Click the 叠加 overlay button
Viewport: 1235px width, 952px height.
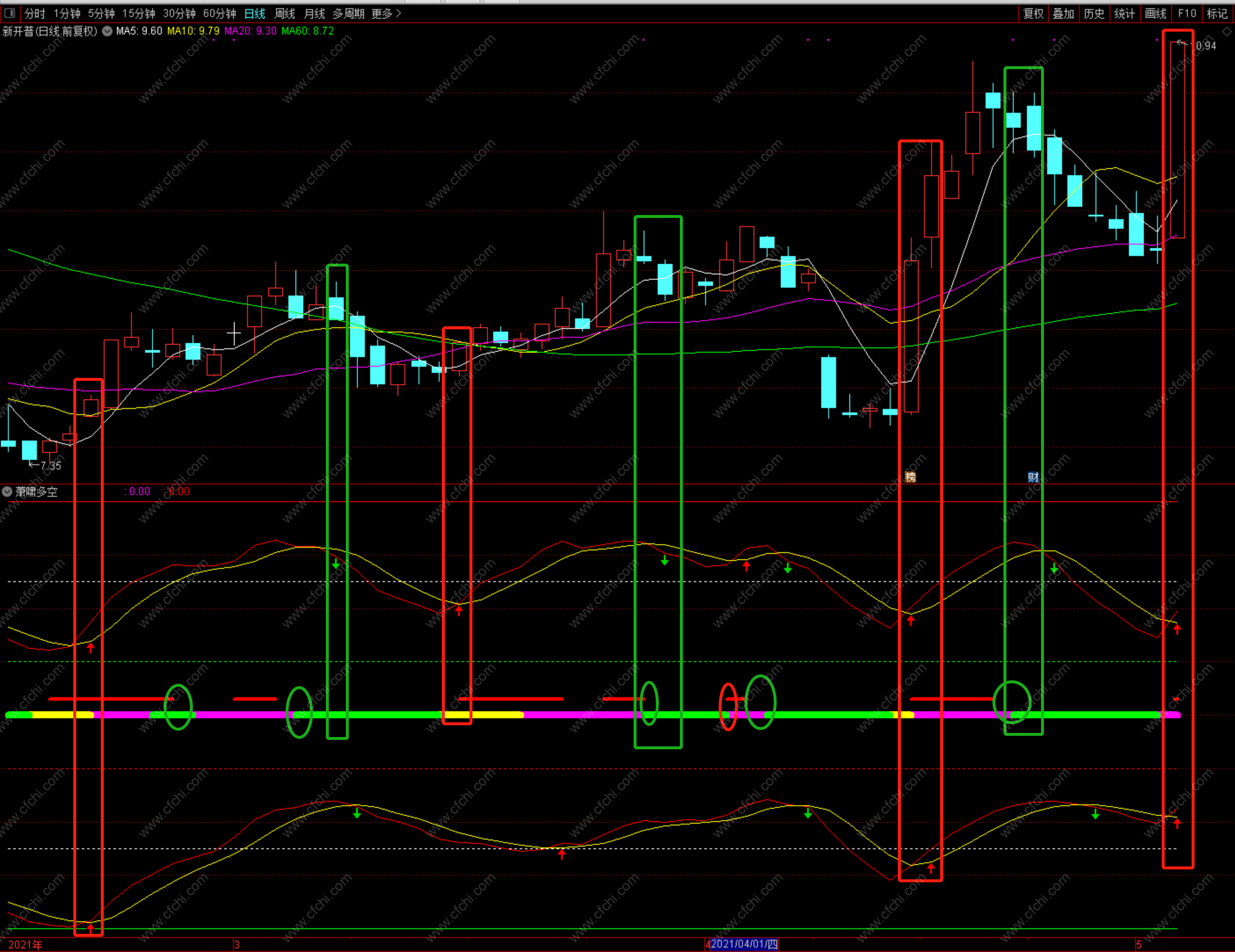(x=1063, y=13)
